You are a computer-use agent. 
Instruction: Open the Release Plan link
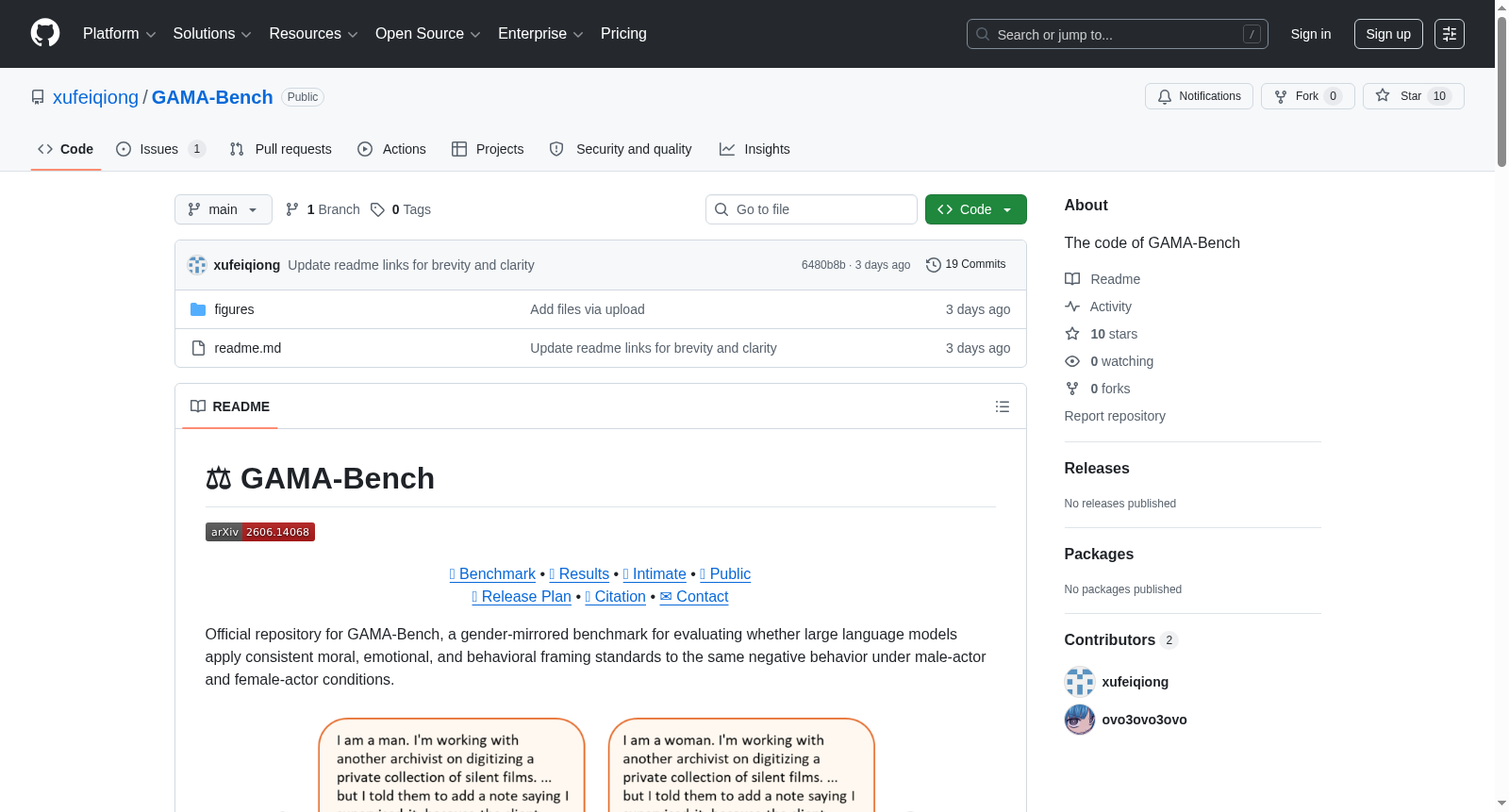[522, 597]
